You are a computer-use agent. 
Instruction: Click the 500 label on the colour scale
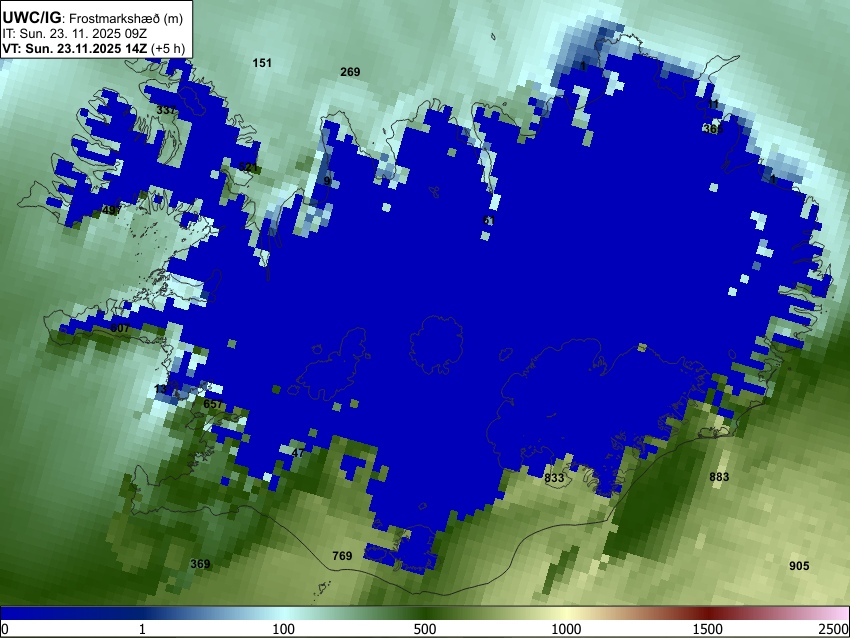(x=424, y=629)
